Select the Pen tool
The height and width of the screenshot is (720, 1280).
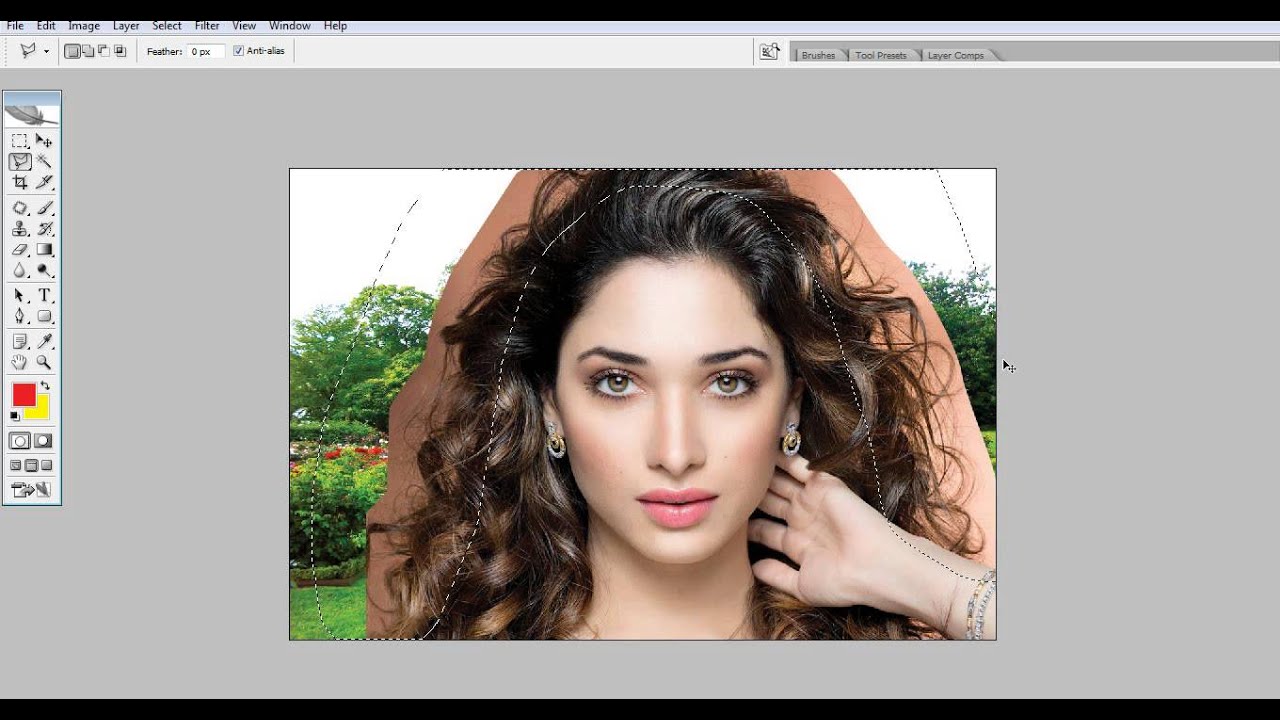[x=20, y=316]
